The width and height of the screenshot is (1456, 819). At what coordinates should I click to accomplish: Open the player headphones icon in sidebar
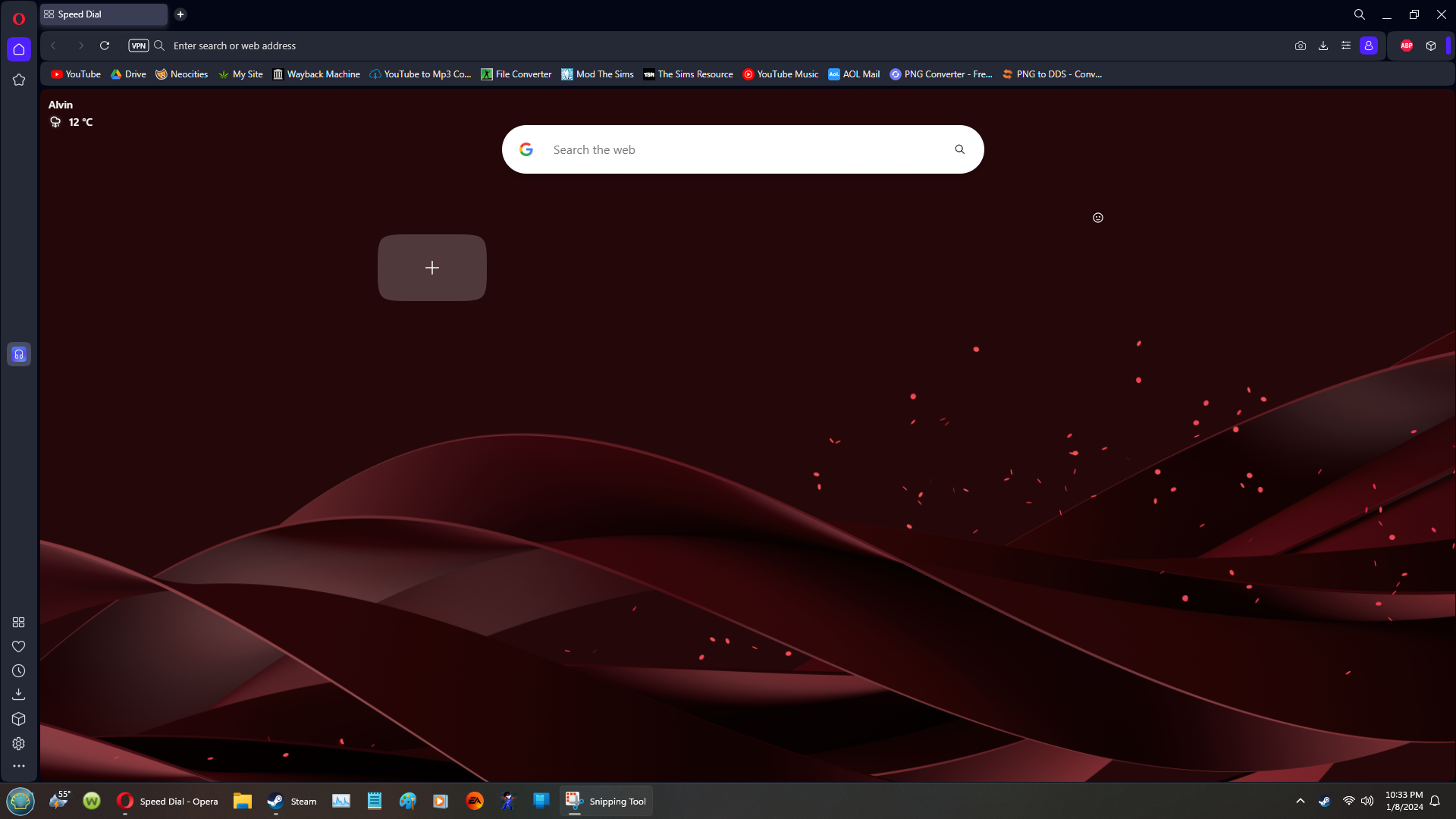click(19, 354)
